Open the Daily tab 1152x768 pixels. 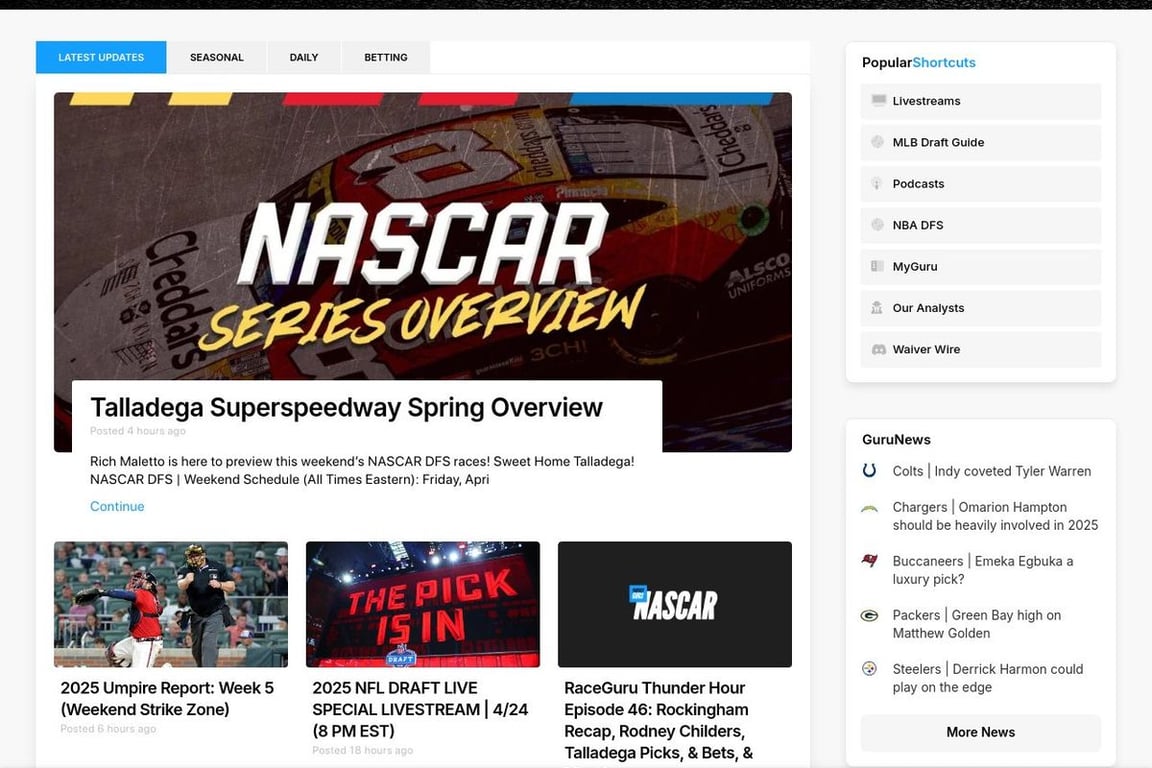[303, 57]
